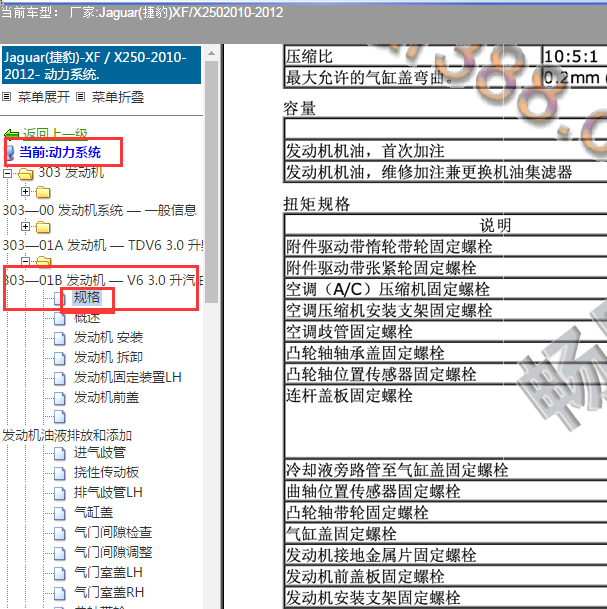
Task: Click document icon beside 进气歧管
Action: (x=59, y=453)
